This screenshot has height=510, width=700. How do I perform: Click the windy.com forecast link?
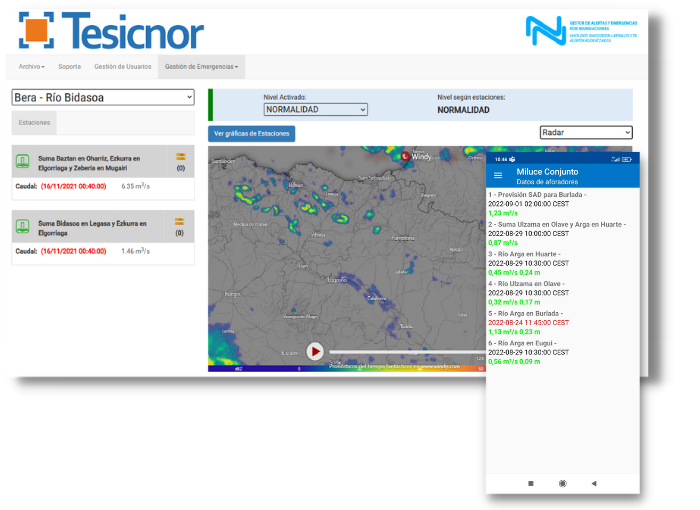[395, 366]
